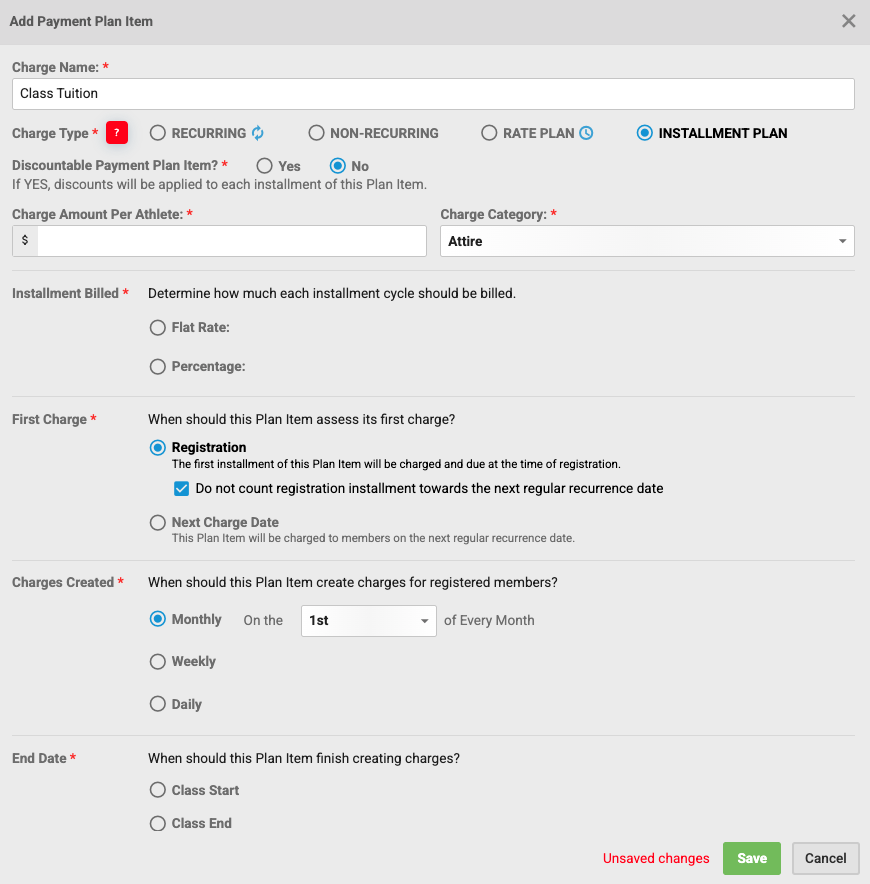Select Weekly charge creation
Image resolution: width=870 pixels, height=884 pixels.
click(x=158, y=661)
